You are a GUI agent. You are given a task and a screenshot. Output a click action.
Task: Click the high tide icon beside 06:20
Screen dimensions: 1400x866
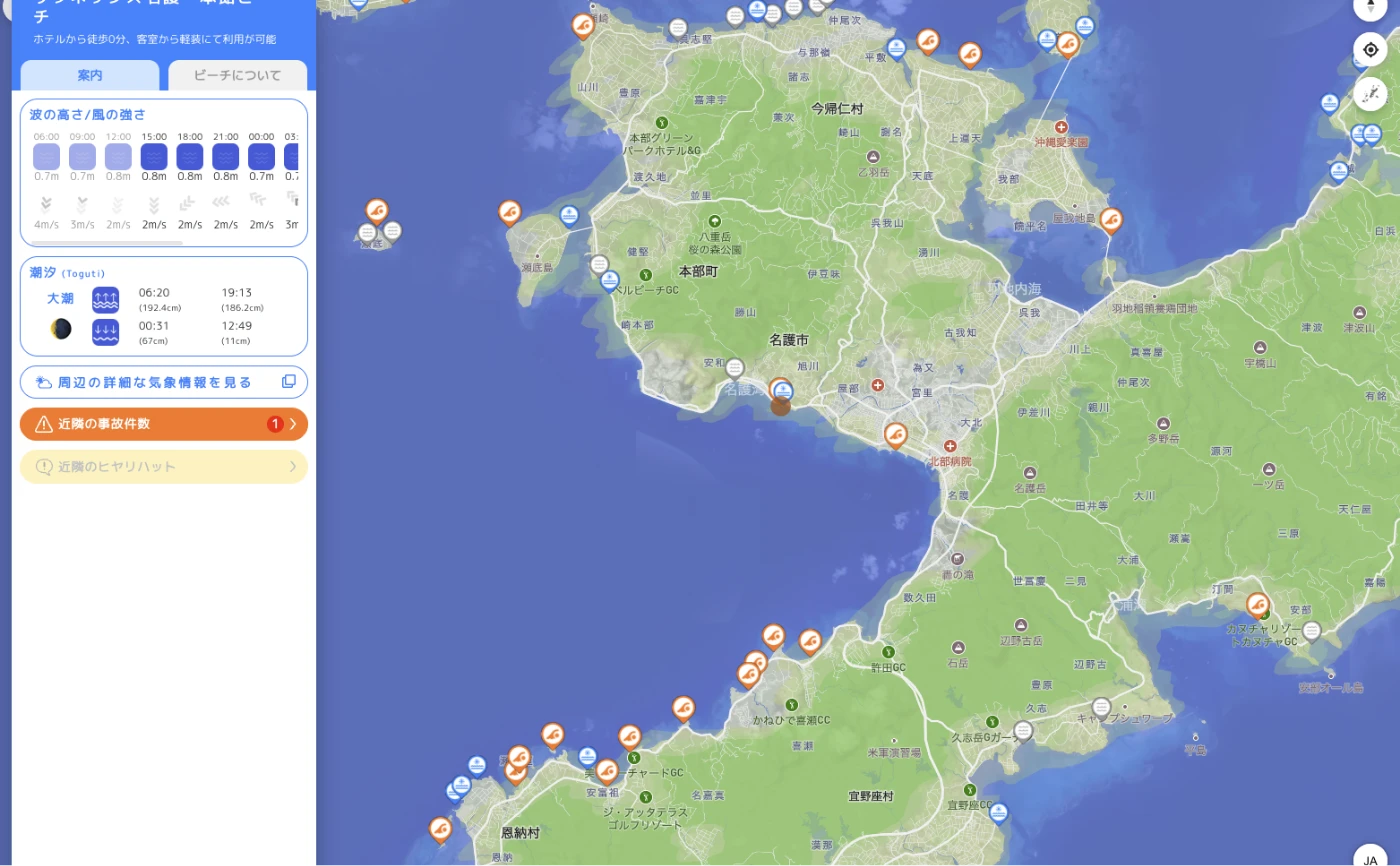106,300
